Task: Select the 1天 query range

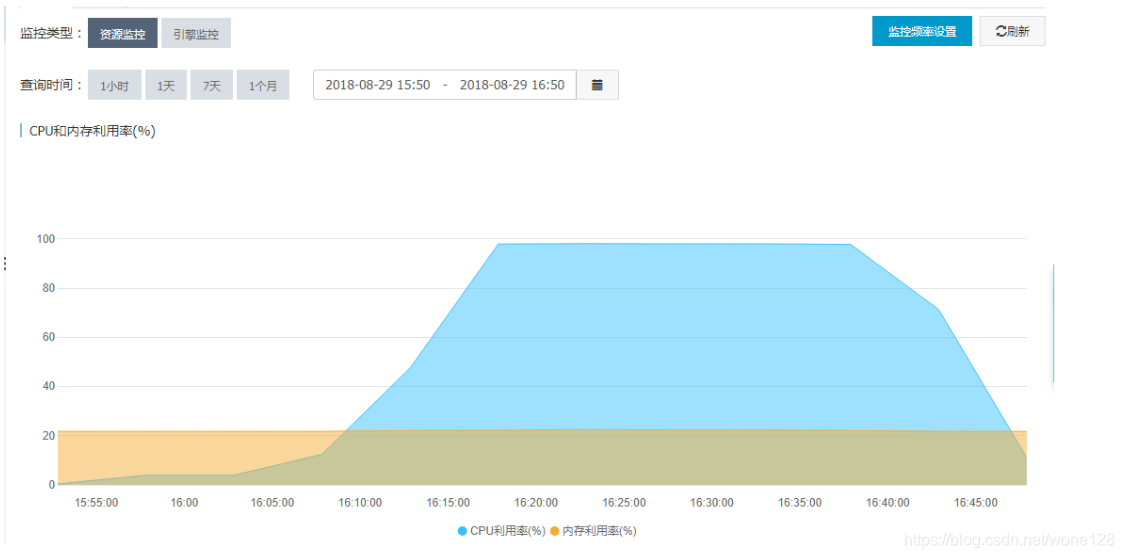Action: tap(166, 85)
